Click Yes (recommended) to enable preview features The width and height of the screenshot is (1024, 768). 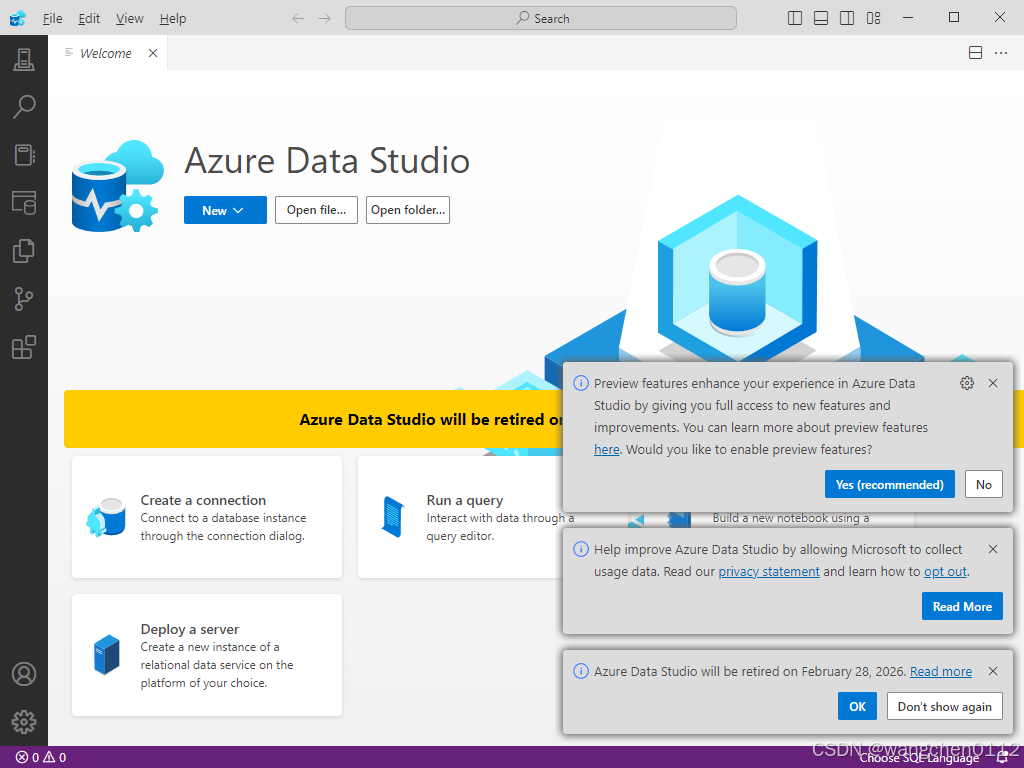(x=889, y=485)
